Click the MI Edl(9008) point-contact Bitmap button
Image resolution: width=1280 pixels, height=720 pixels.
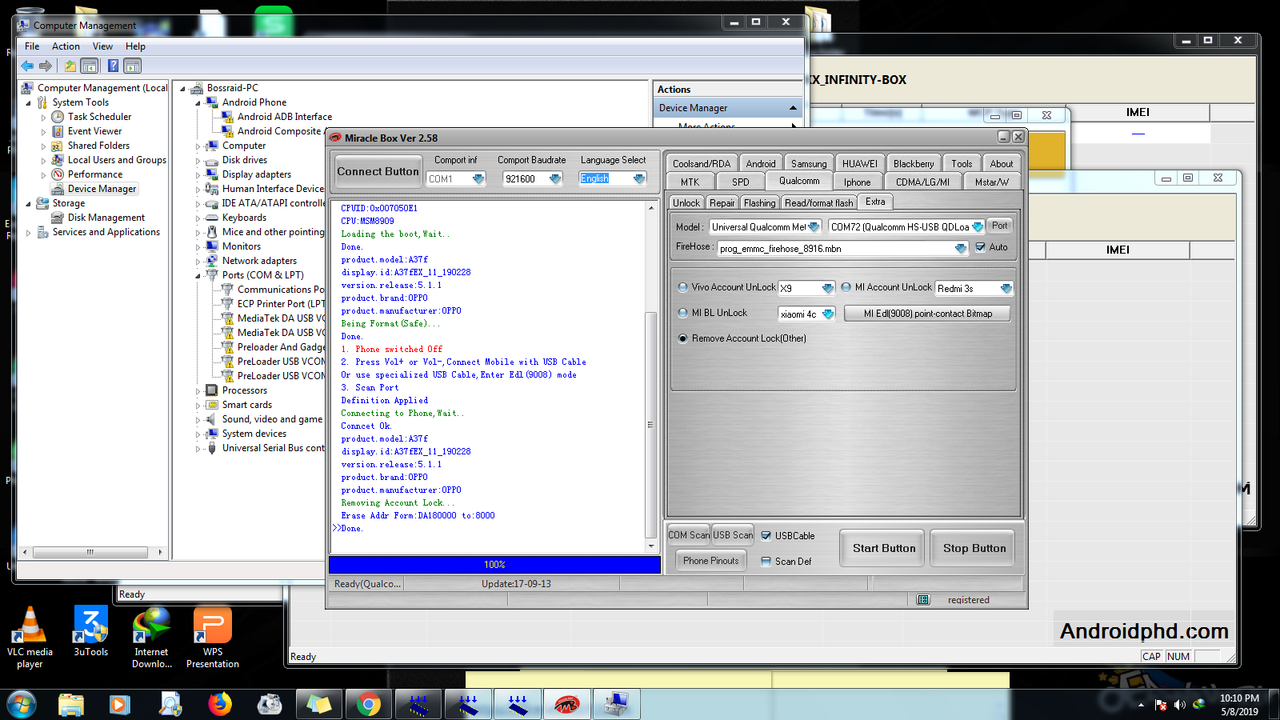[927, 314]
